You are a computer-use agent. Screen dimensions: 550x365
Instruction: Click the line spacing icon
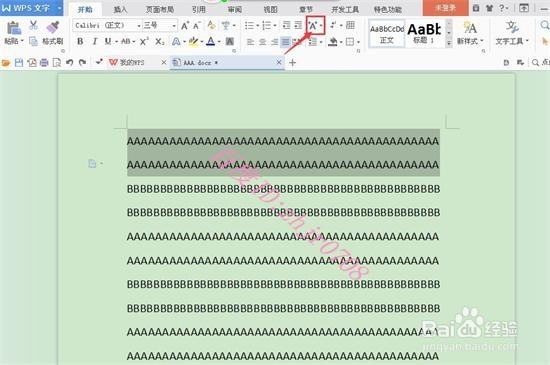tap(313, 42)
